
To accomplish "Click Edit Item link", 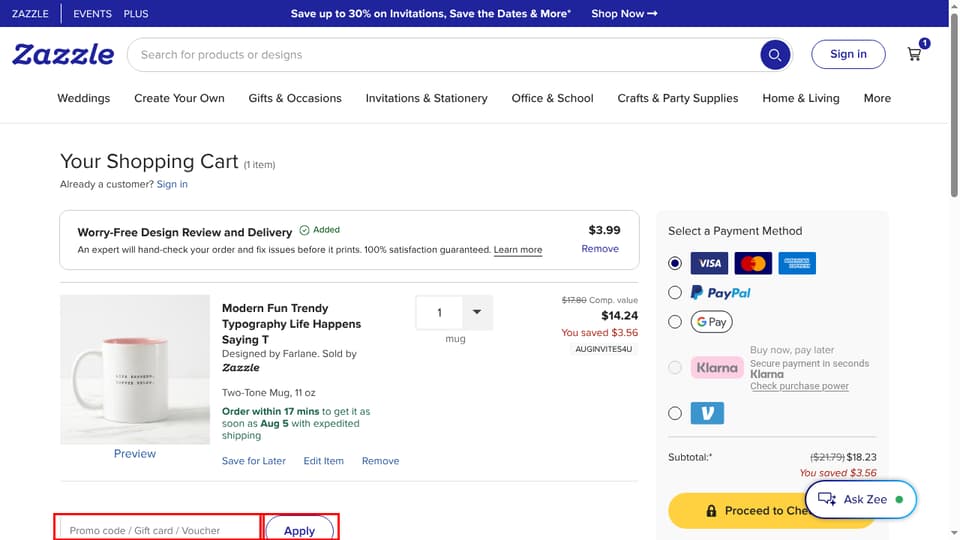I will point(323,461).
